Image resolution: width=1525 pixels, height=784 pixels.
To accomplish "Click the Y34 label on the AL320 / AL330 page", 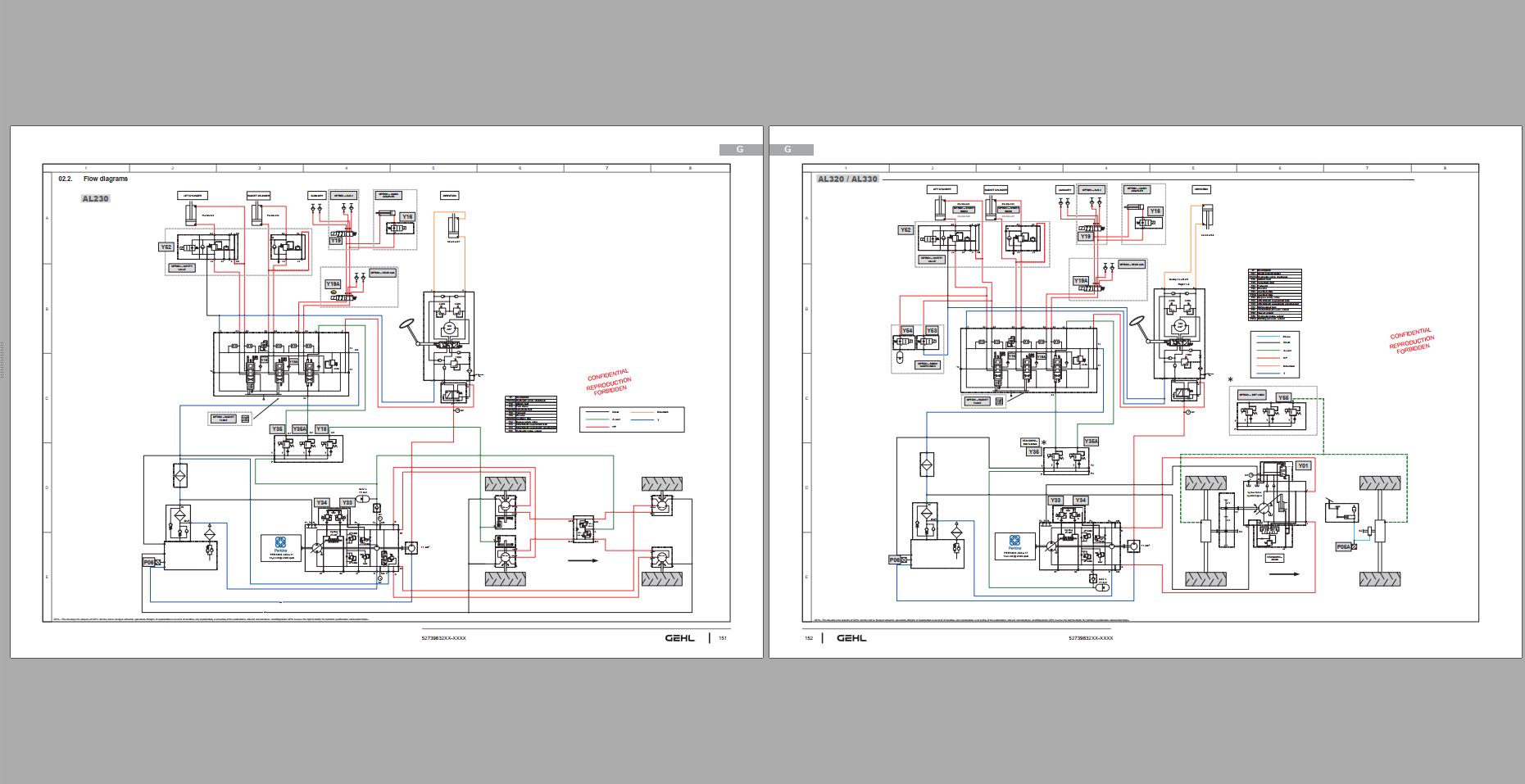I will [x=1081, y=500].
